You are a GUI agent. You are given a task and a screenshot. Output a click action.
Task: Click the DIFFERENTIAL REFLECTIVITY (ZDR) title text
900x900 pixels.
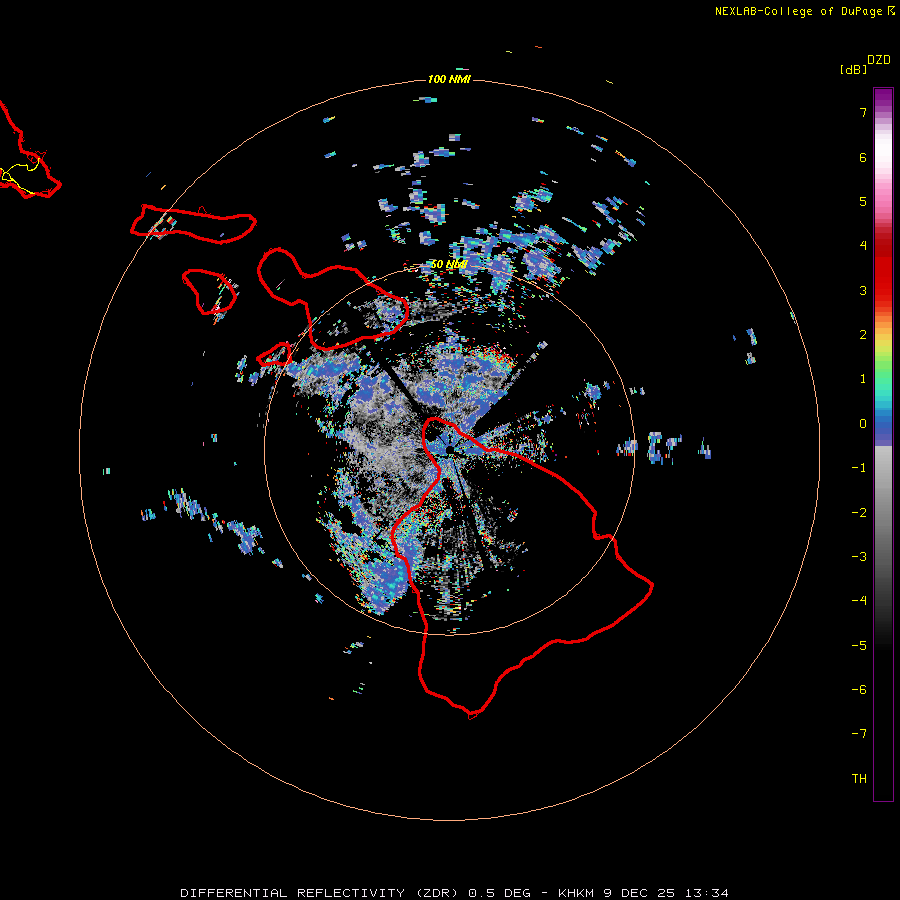[321, 893]
